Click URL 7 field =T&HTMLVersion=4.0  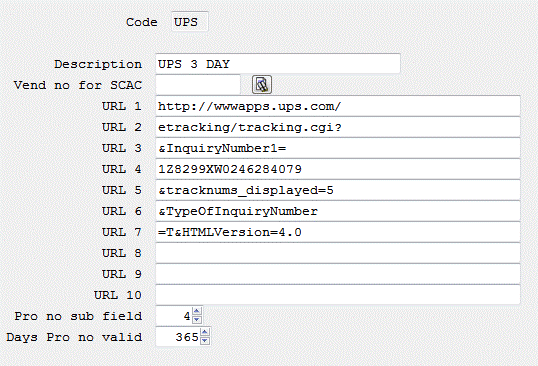point(338,232)
